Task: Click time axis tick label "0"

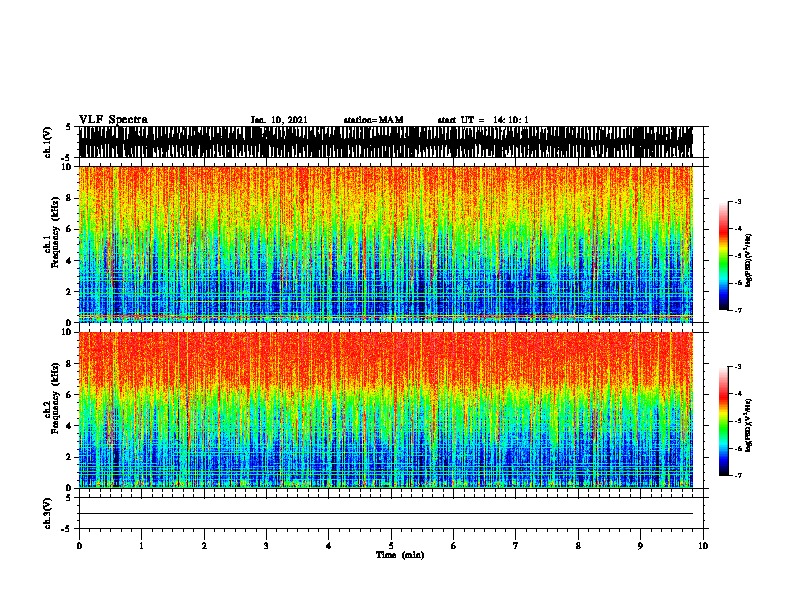Action: point(79,546)
